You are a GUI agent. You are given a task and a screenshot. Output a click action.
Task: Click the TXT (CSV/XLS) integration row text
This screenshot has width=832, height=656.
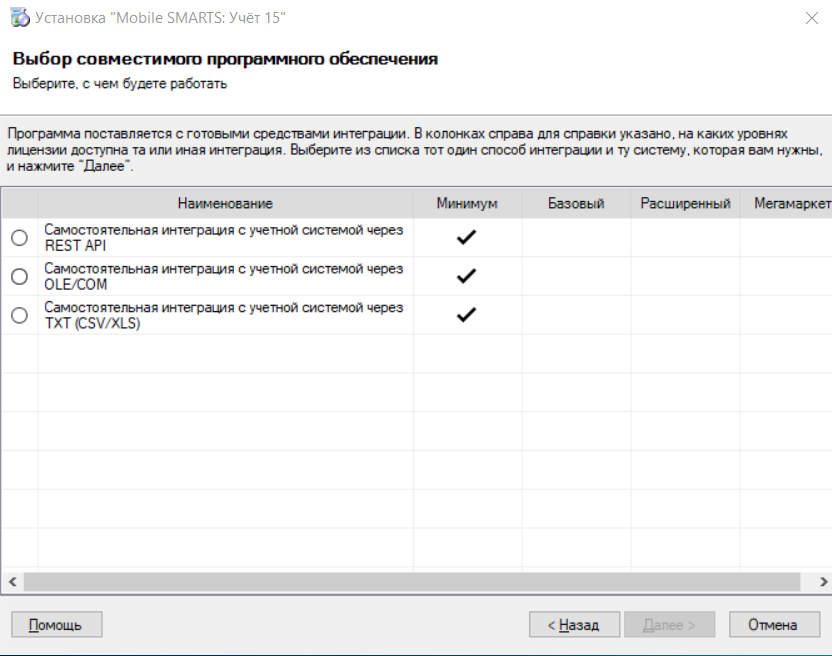(x=223, y=315)
